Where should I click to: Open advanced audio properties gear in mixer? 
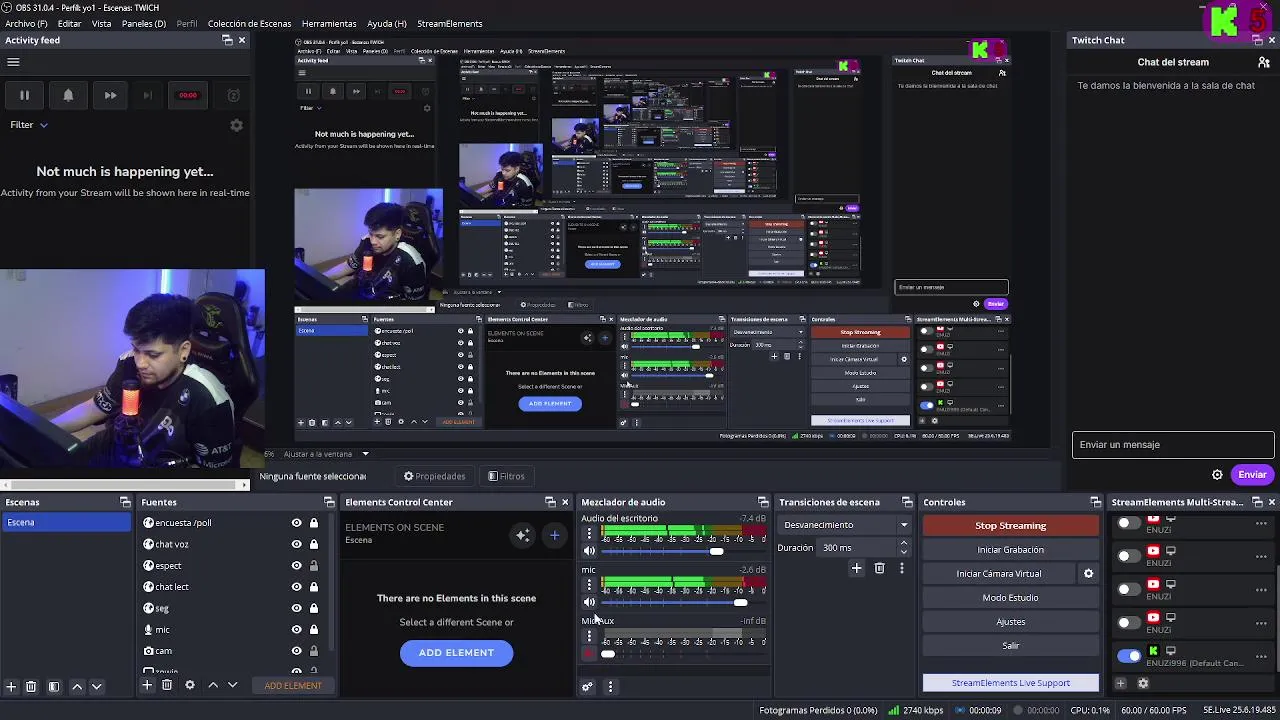[587, 687]
